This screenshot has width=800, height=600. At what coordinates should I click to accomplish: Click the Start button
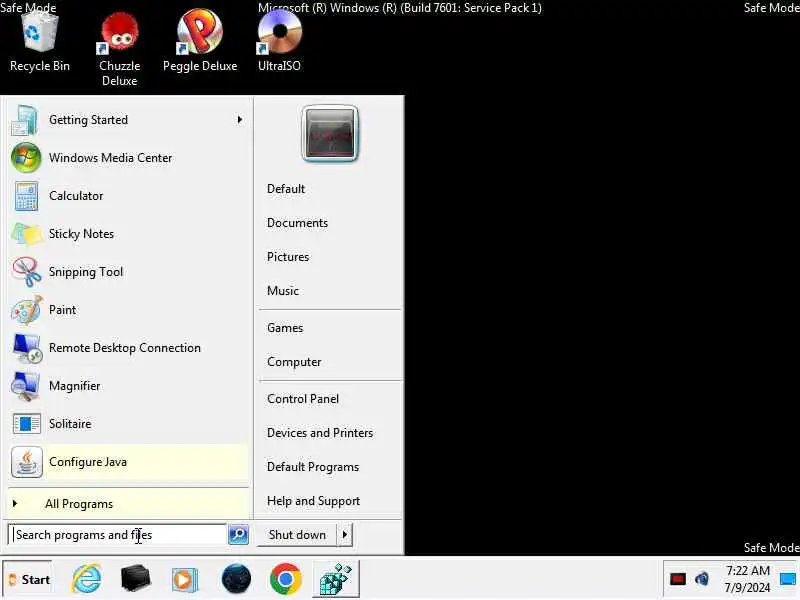click(28, 580)
